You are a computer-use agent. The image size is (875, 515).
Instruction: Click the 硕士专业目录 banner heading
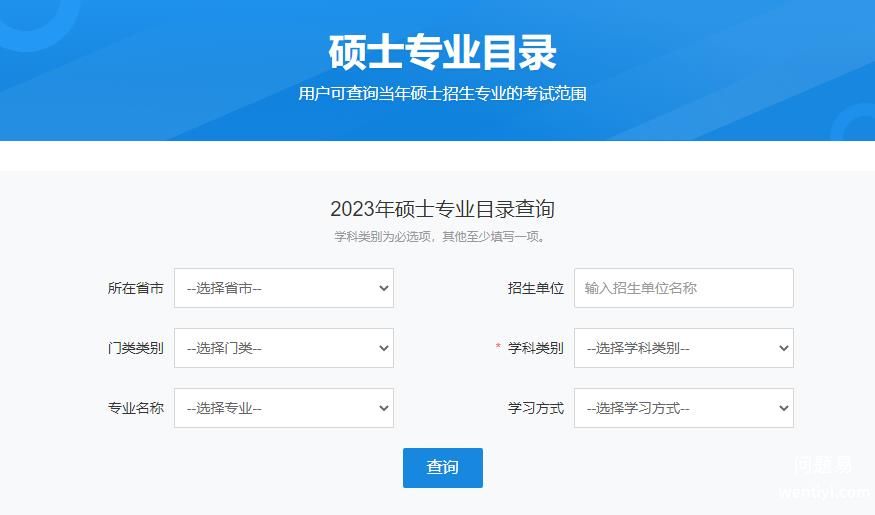click(x=442, y=53)
